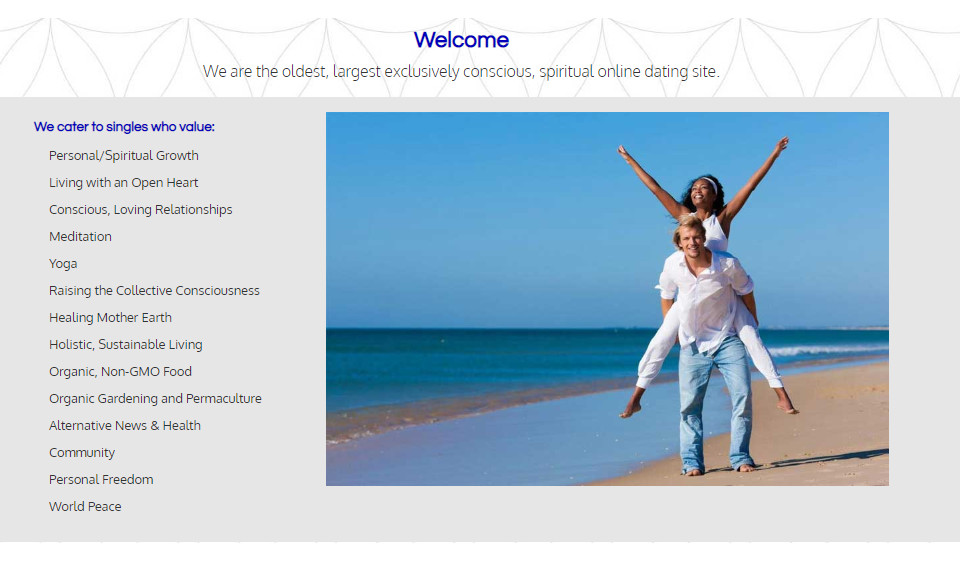Choose Organic, Non-GMO Food item
Image resolution: width=960 pixels, height=561 pixels.
(120, 372)
